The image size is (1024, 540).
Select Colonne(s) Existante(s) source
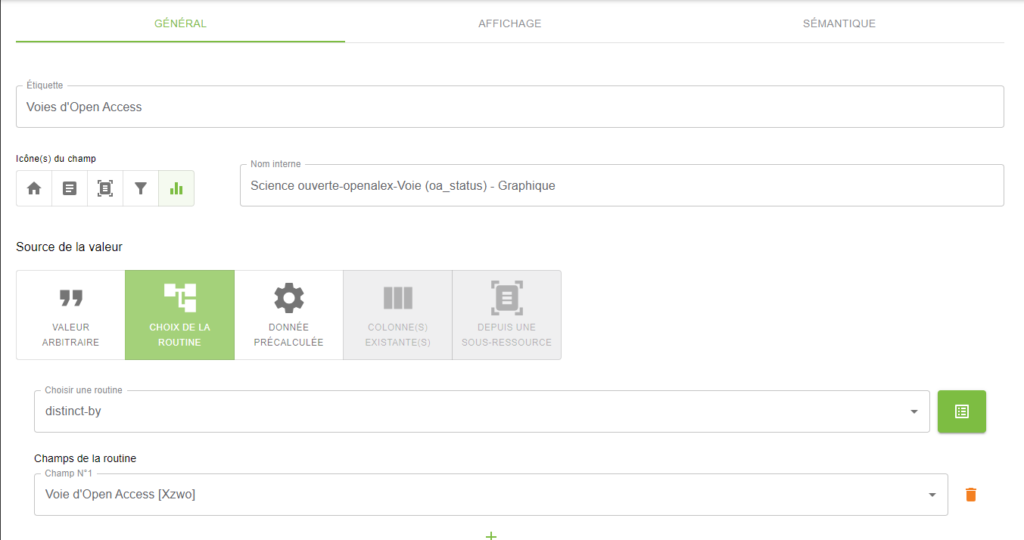pos(398,315)
